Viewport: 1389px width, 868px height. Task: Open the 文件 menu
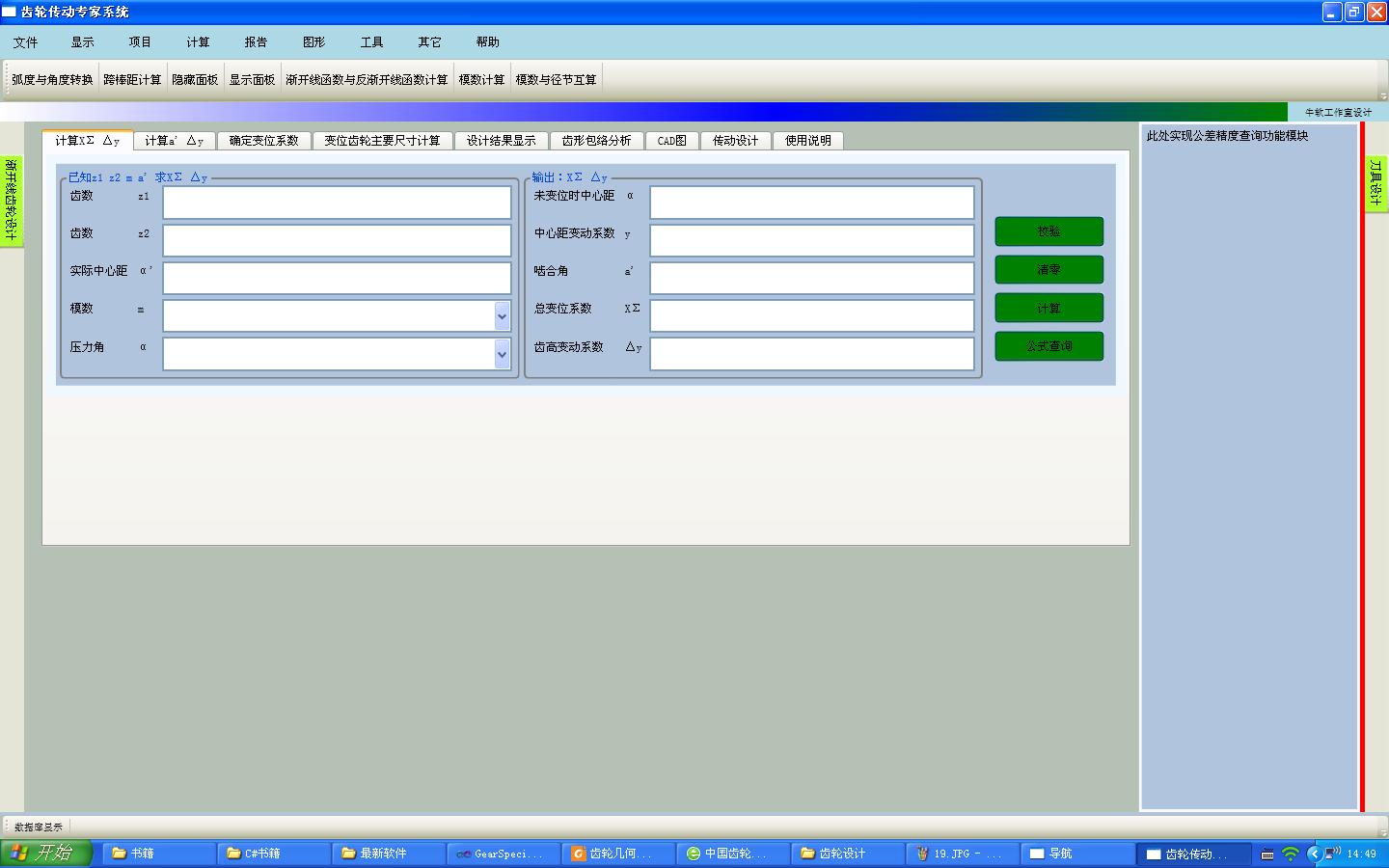pos(25,42)
